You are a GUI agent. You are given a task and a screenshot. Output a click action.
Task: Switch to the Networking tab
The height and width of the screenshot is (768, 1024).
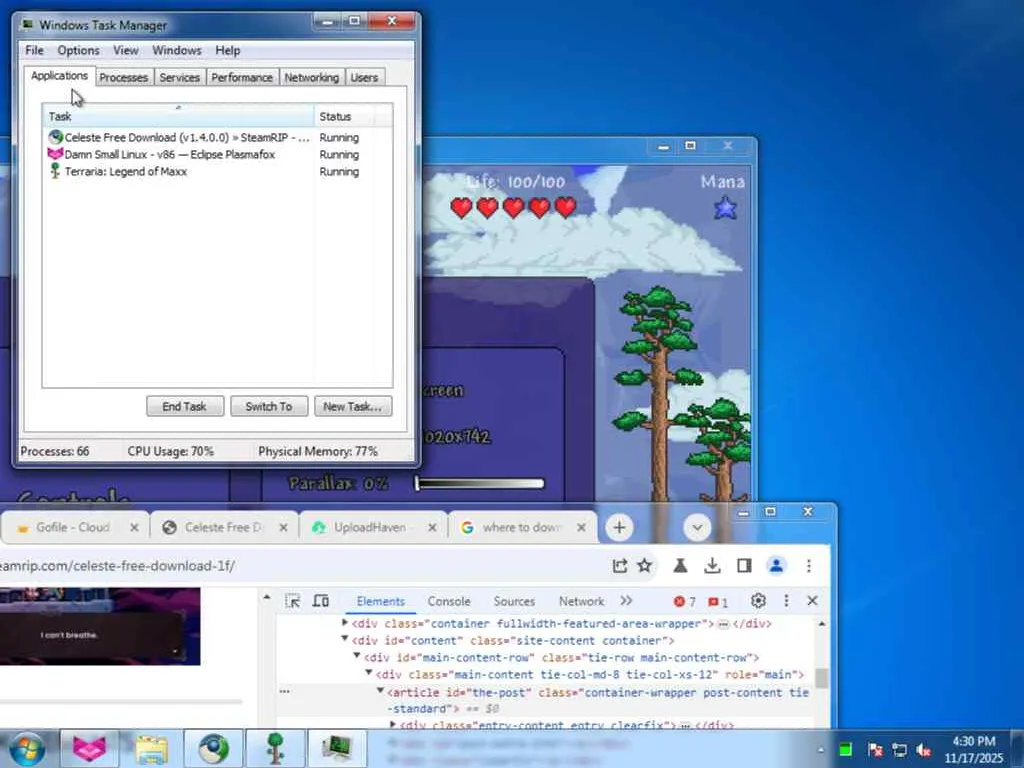point(312,77)
